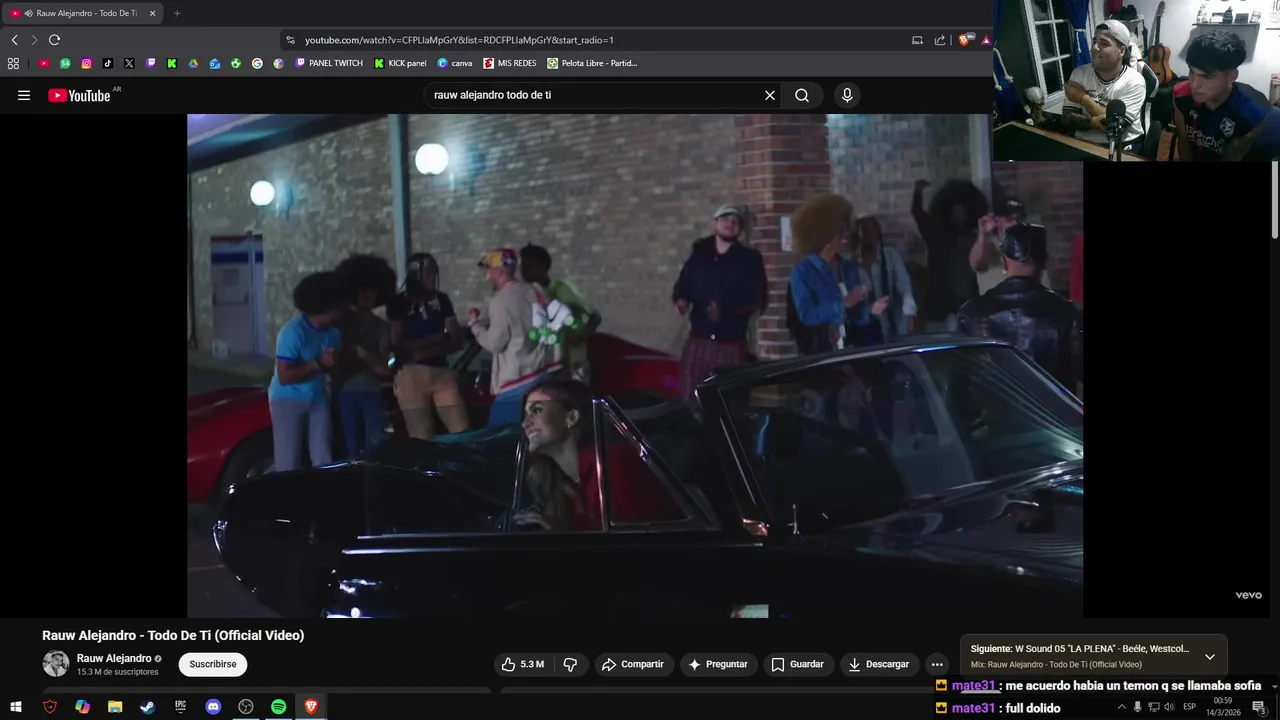This screenshot has height=720, width=1280.
Task: Share this page via address bar icon
Action: tap(940, 40)
